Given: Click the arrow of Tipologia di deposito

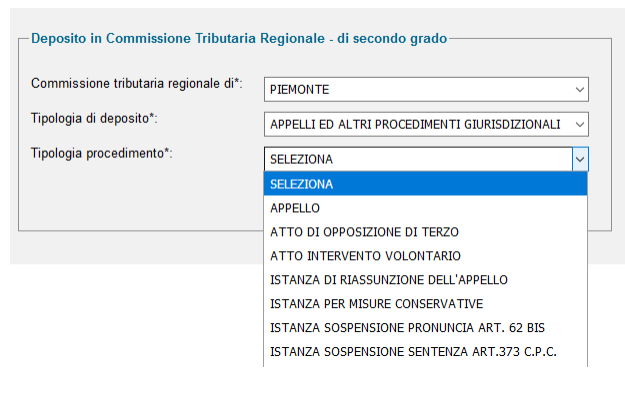Looking at the screenshot, I should [x=580, y=125].
